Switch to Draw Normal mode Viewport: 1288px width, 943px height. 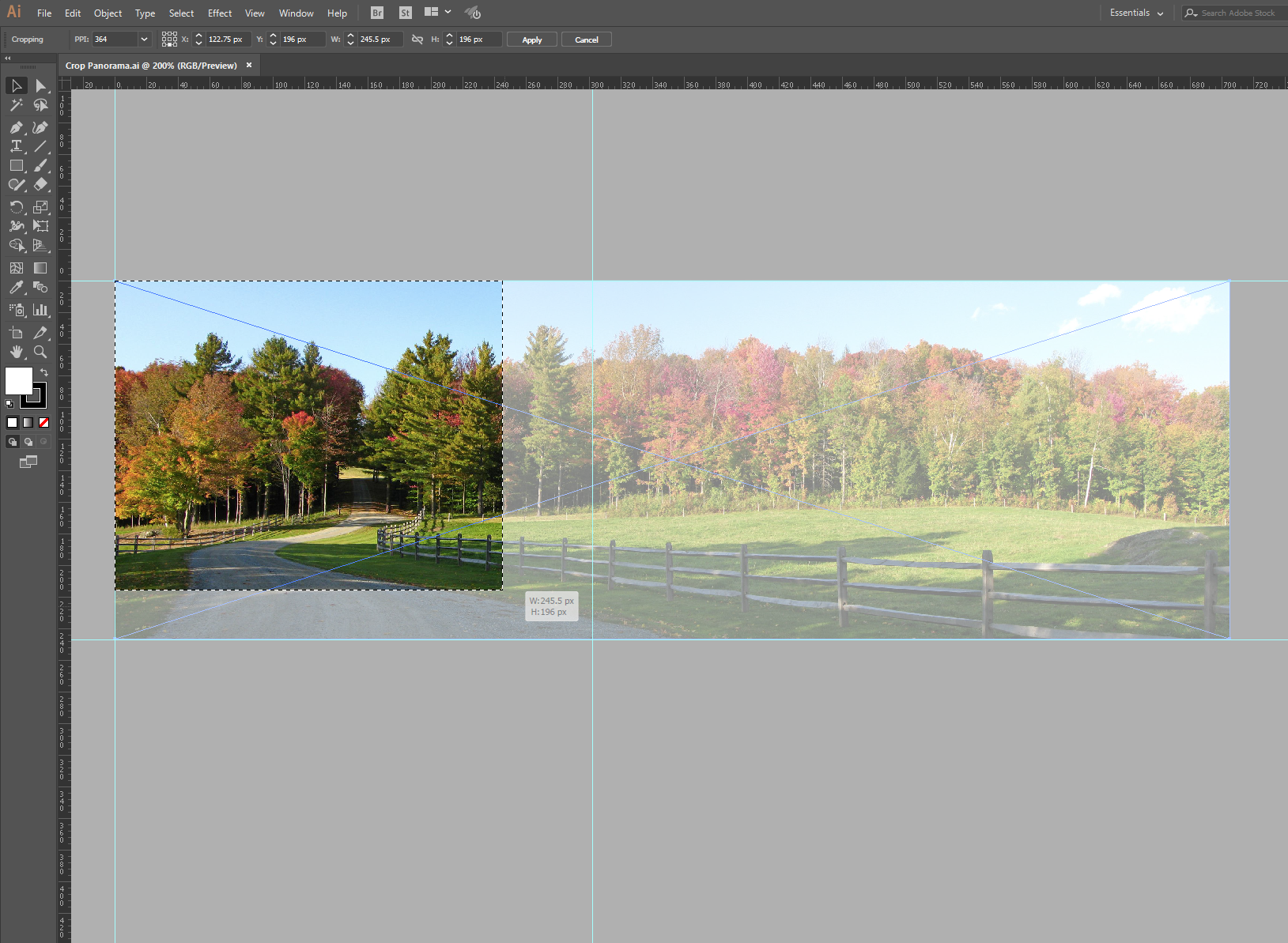pyautogui.click(x=13, y=442)
